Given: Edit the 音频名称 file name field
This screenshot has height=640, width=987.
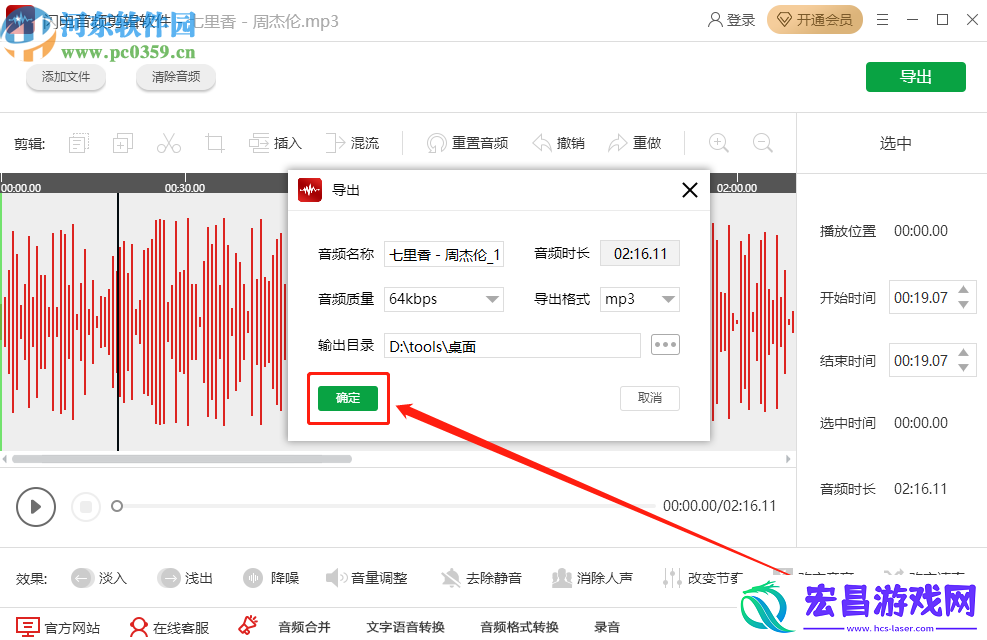Looking at the screenshot, I should pyautogui.click(x=444, y=254).
